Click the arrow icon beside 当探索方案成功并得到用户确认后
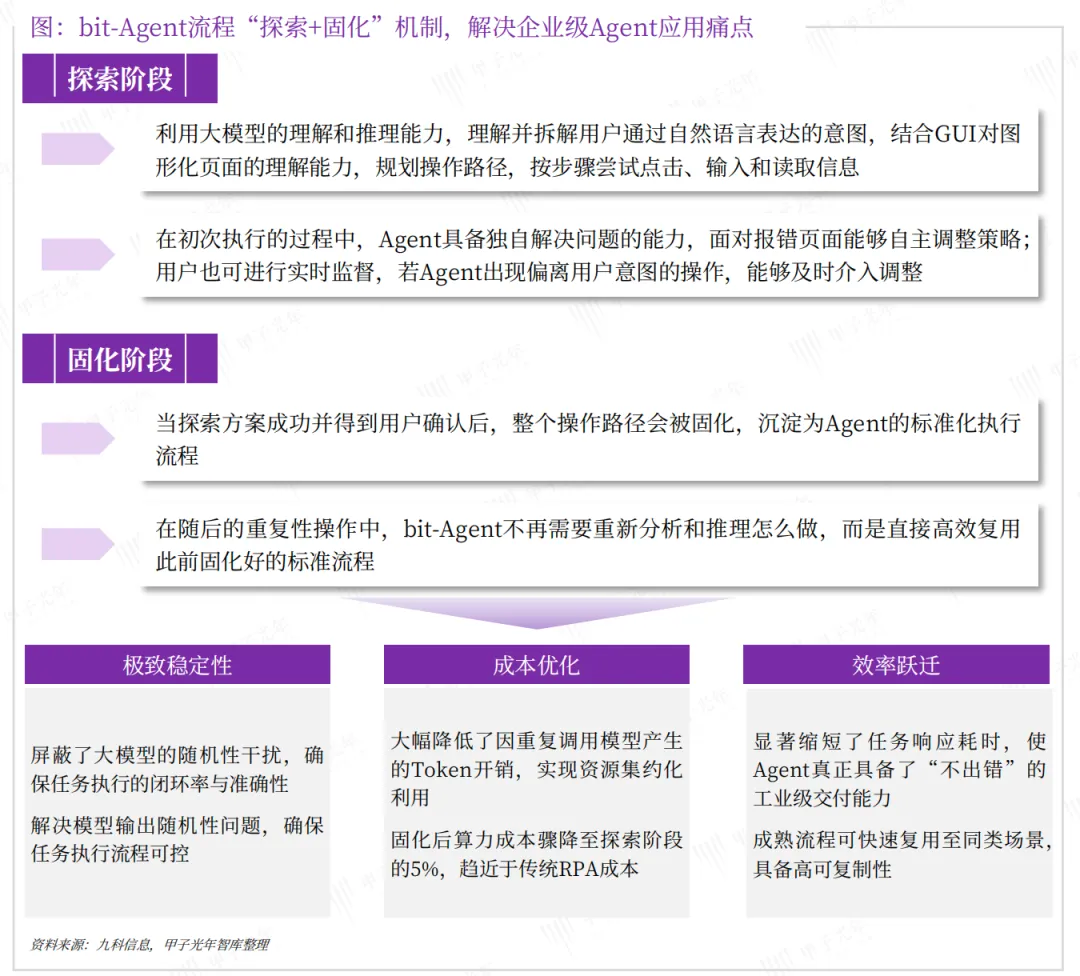1080x976 pixels. click(x=78, y=439)
